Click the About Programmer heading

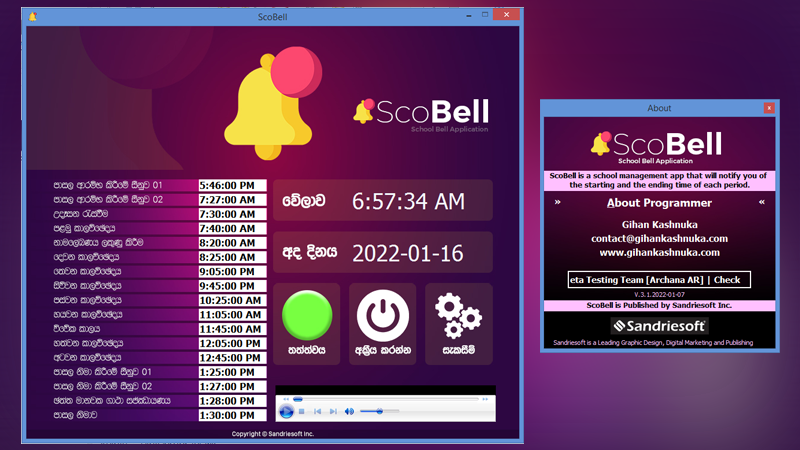[659, 203]
